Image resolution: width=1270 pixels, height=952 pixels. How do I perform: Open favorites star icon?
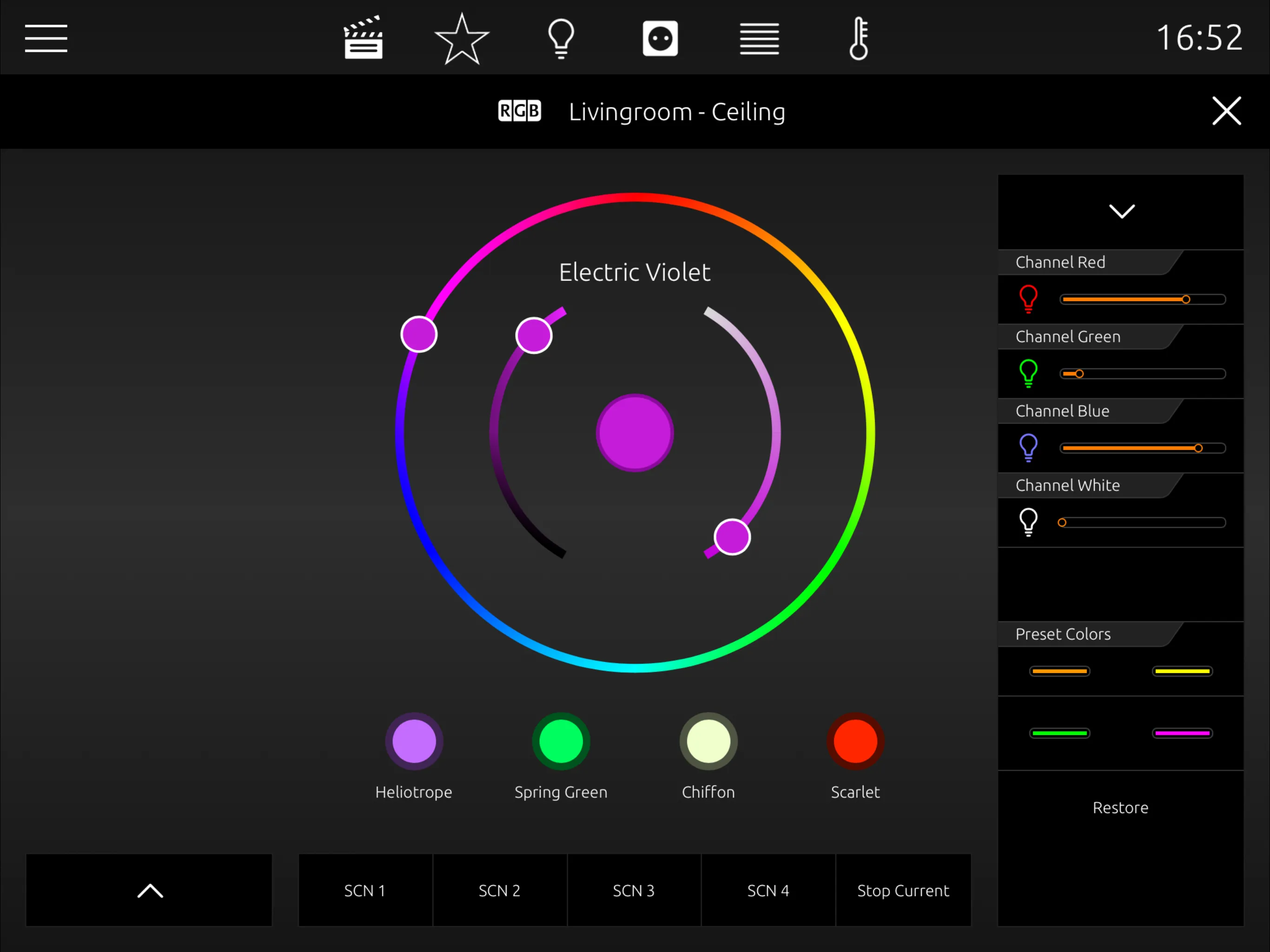(462, 39)
